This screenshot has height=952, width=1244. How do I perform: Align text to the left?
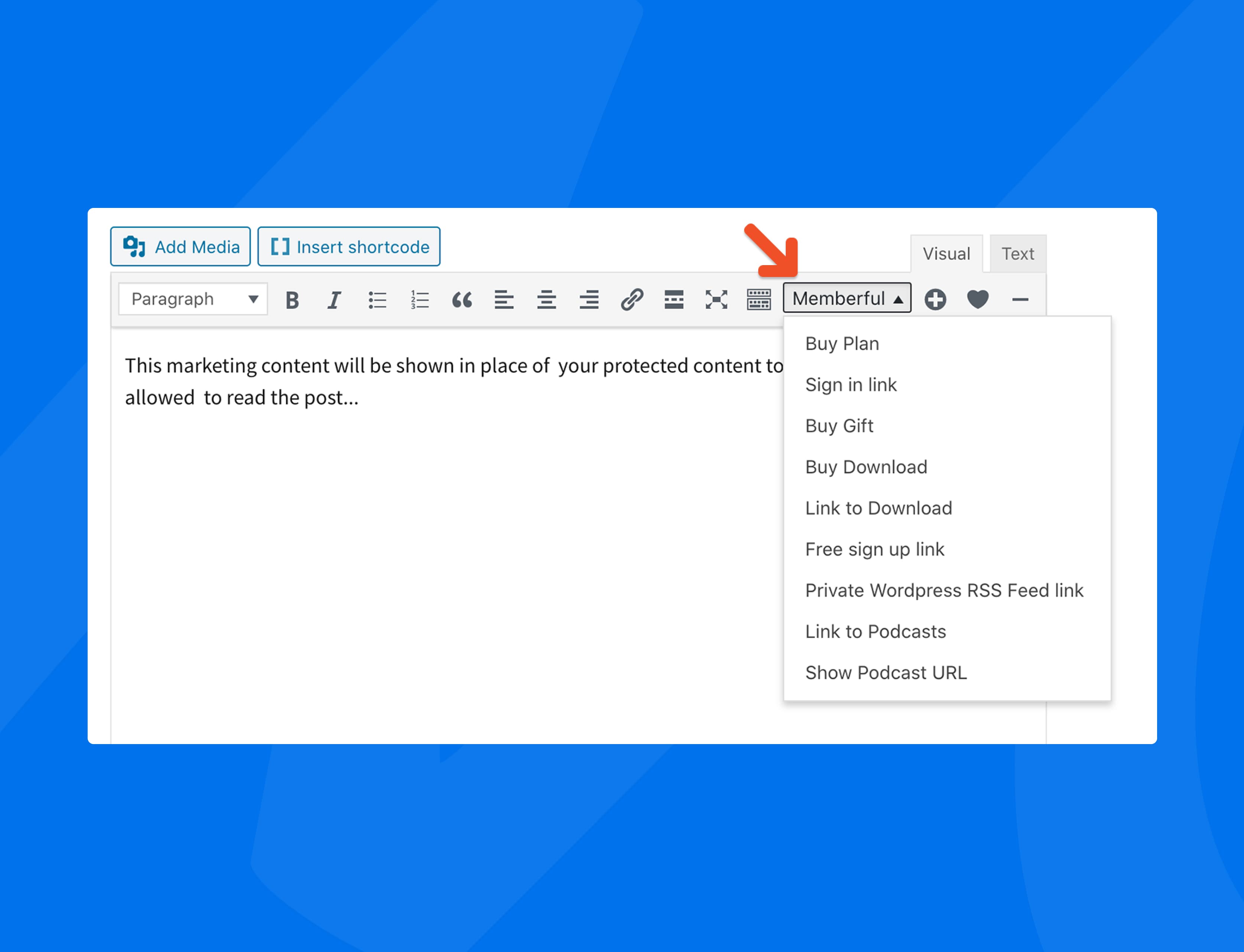pos(504,300)
